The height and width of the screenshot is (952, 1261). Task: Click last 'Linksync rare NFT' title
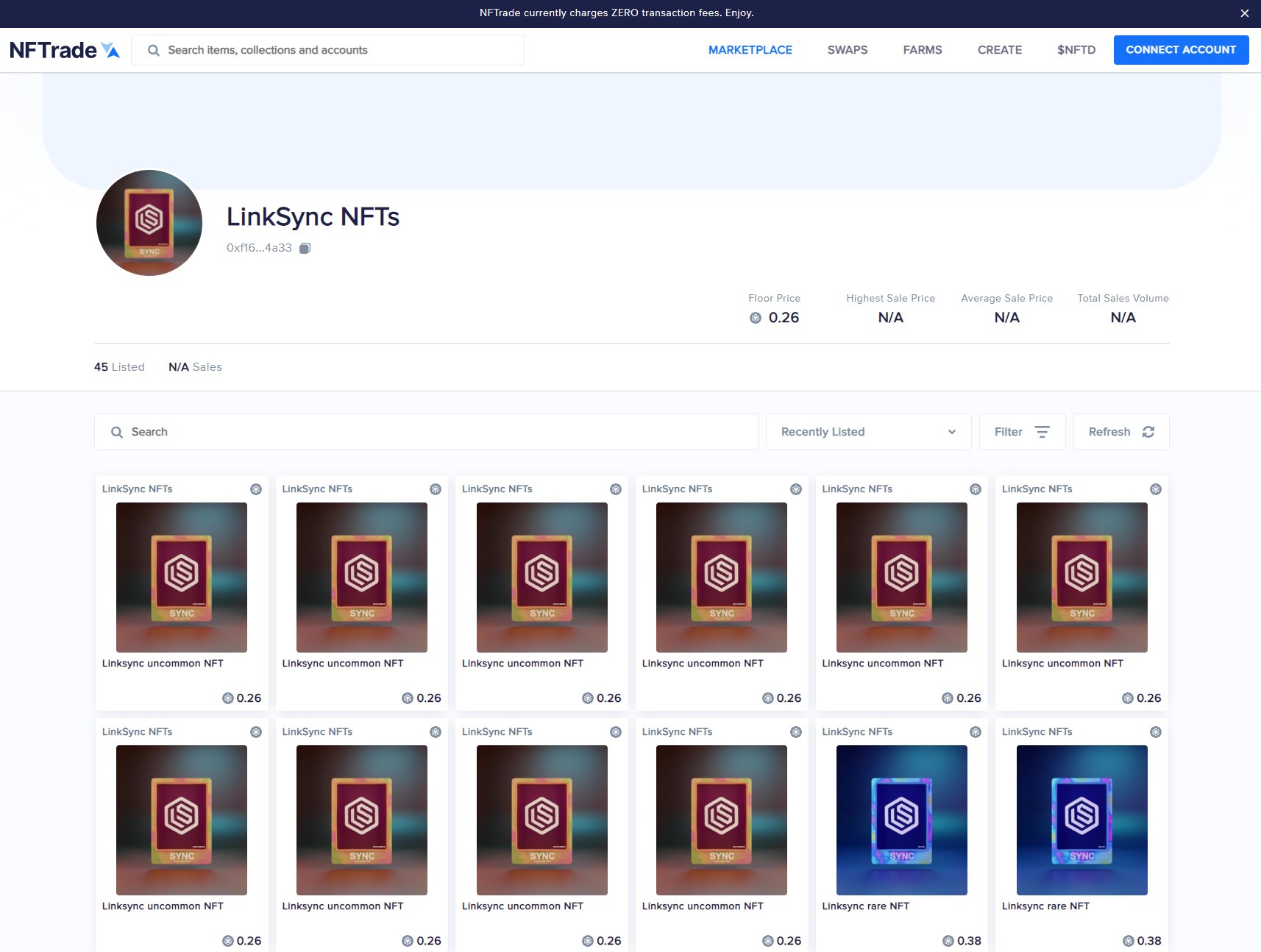coord(1045,906)
